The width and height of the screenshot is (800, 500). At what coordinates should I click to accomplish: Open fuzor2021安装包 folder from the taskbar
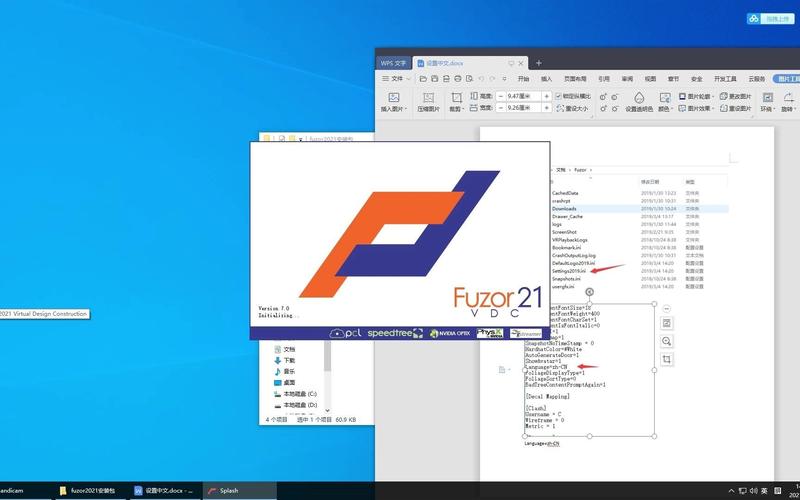pos(87,491)
